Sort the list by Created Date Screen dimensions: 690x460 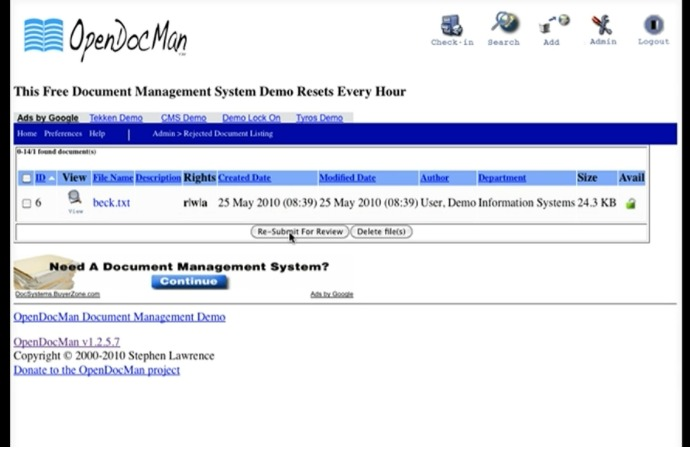point(244,178)
